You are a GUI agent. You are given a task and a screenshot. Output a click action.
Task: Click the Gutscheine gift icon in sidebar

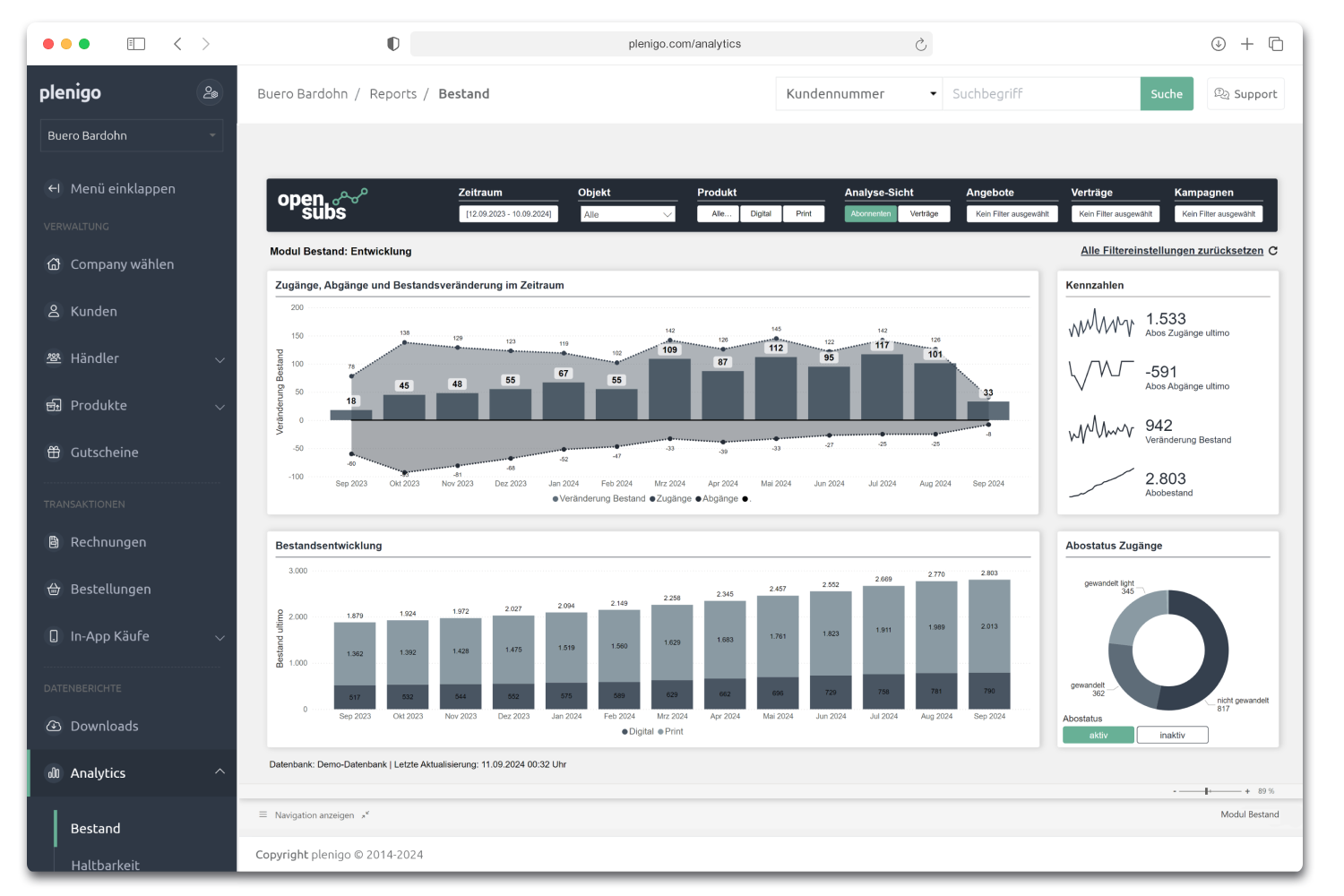[x=54, y=452]
